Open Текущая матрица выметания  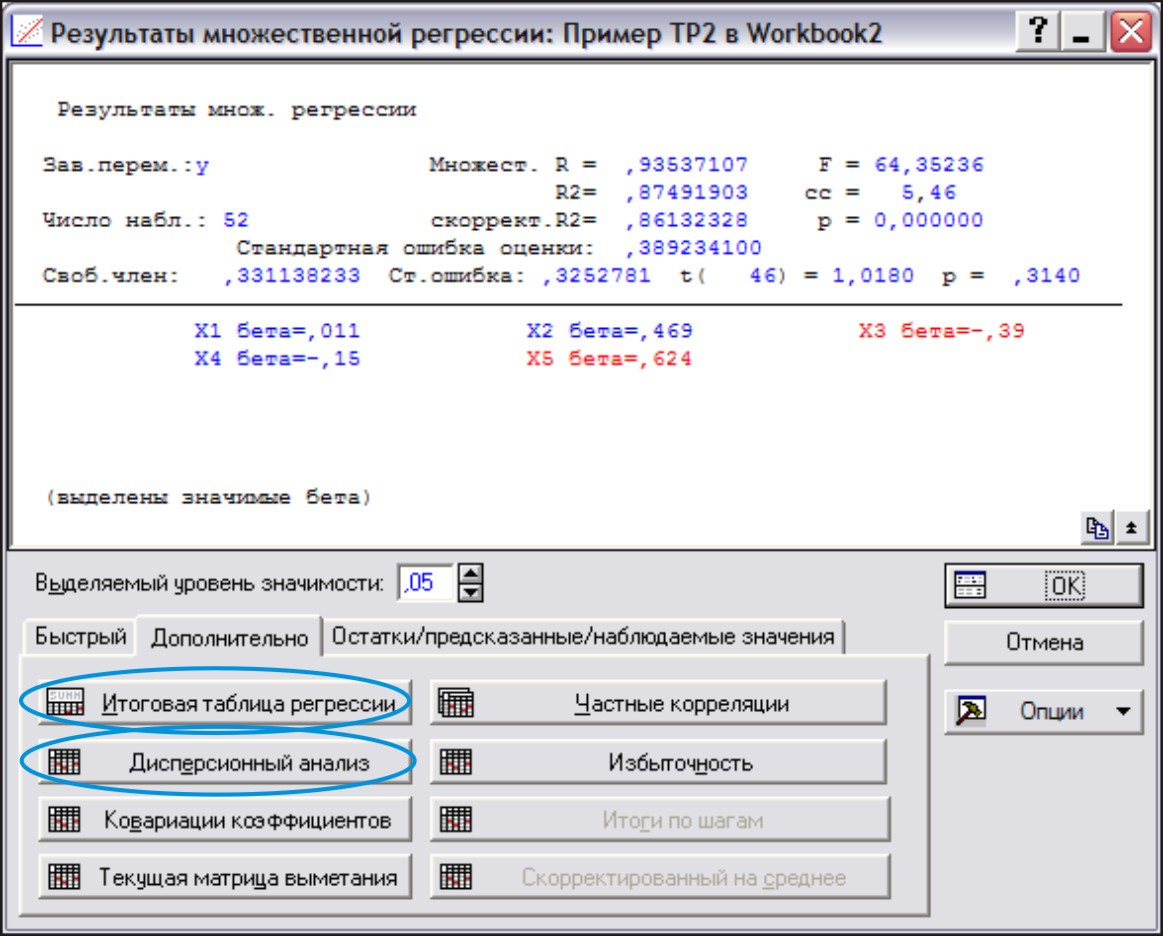(x=225, y=877)
